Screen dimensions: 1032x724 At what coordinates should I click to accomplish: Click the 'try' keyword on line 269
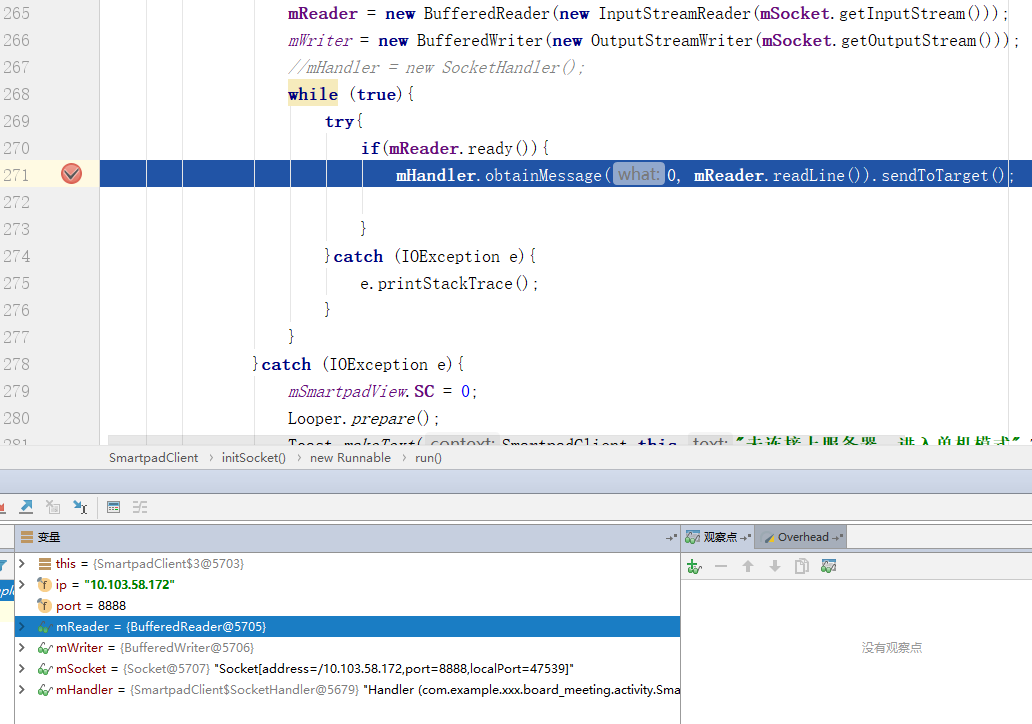tap(340, 121)
